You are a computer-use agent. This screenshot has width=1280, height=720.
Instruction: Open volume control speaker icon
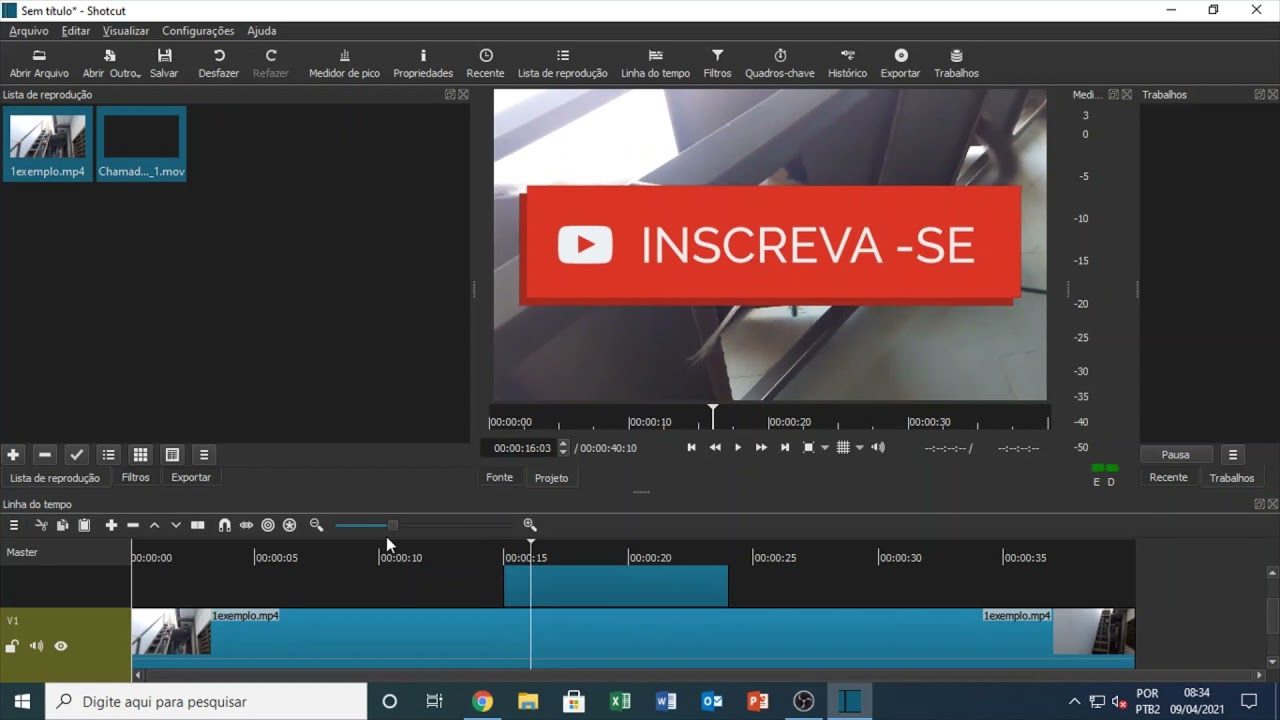[x=878, y=448]
